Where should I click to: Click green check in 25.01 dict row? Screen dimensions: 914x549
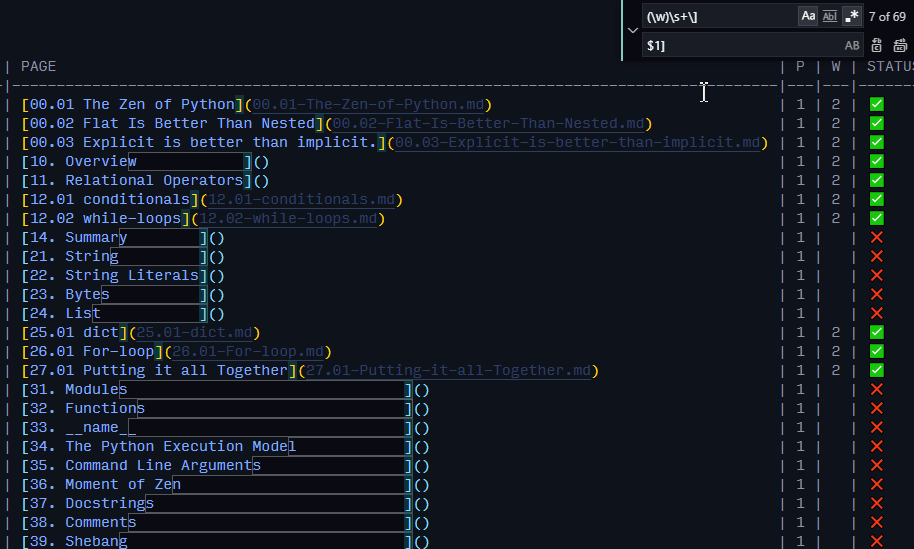click(x=877, y=333)
